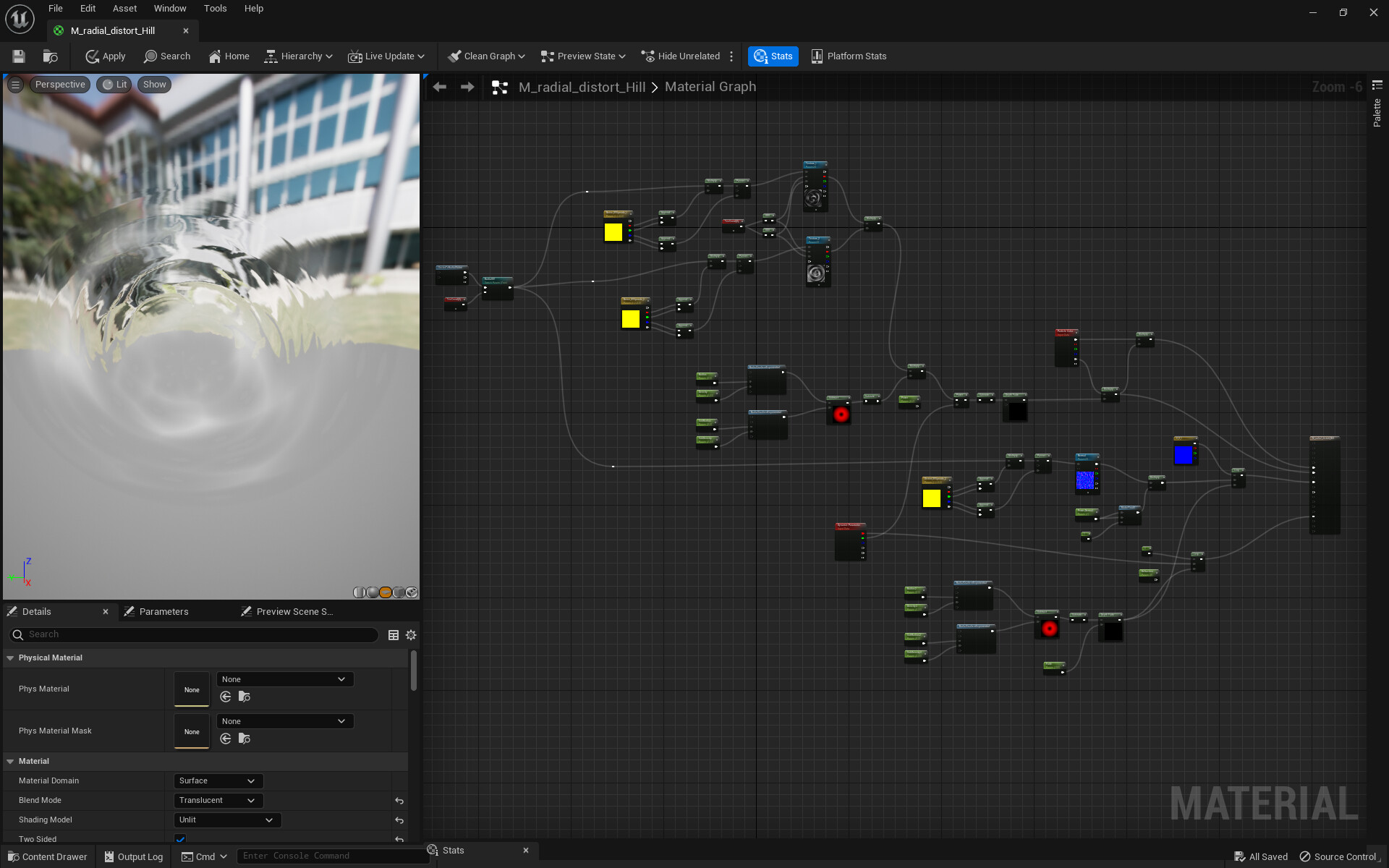Reset Blend Mode to its default value
Viewport: 1389px width, 868px height.
point(399,801)
